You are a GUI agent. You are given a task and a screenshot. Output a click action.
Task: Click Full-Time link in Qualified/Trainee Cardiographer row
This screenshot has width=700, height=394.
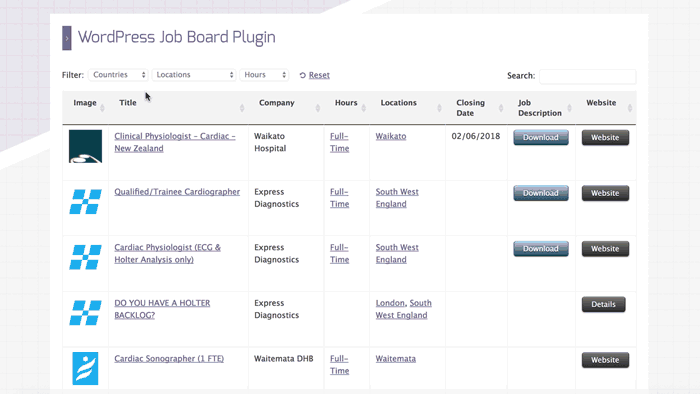(x=339, y=198)
